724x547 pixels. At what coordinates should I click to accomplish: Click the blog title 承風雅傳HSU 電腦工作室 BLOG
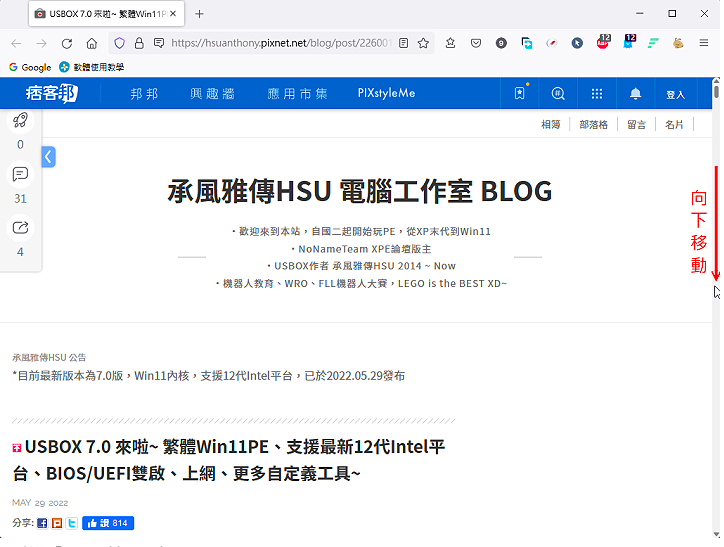(360, 191)
